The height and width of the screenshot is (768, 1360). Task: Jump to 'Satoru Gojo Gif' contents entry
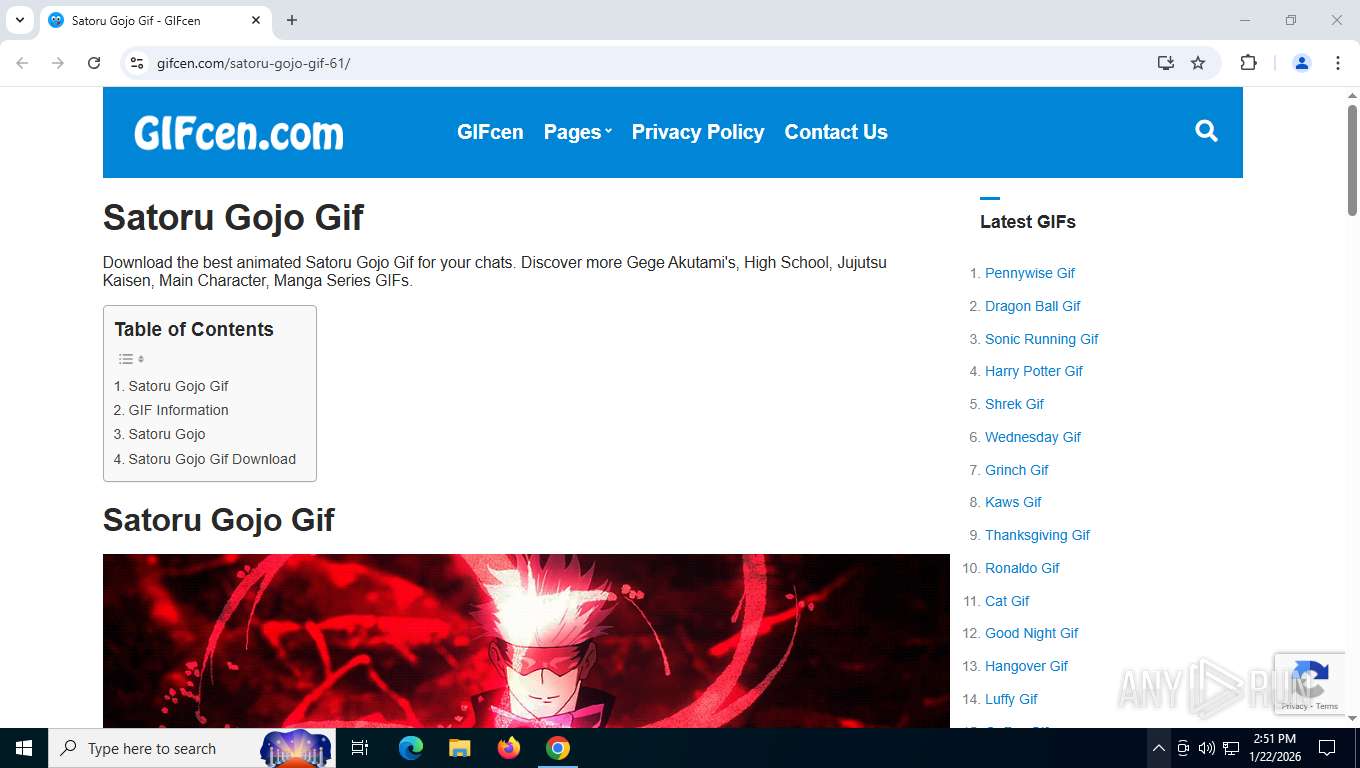(x=178, y=386)
